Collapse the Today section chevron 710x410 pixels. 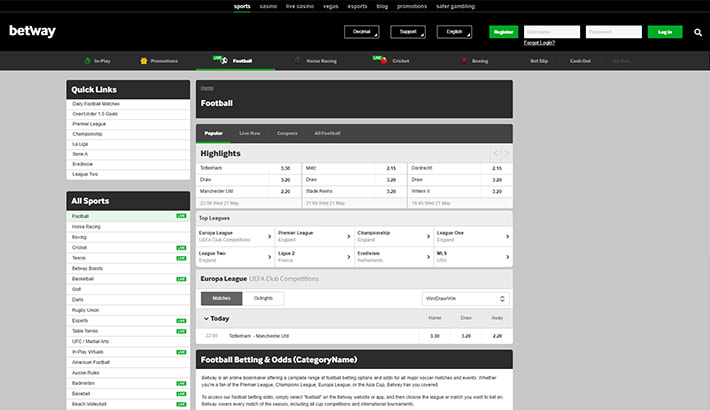[206, 318]
